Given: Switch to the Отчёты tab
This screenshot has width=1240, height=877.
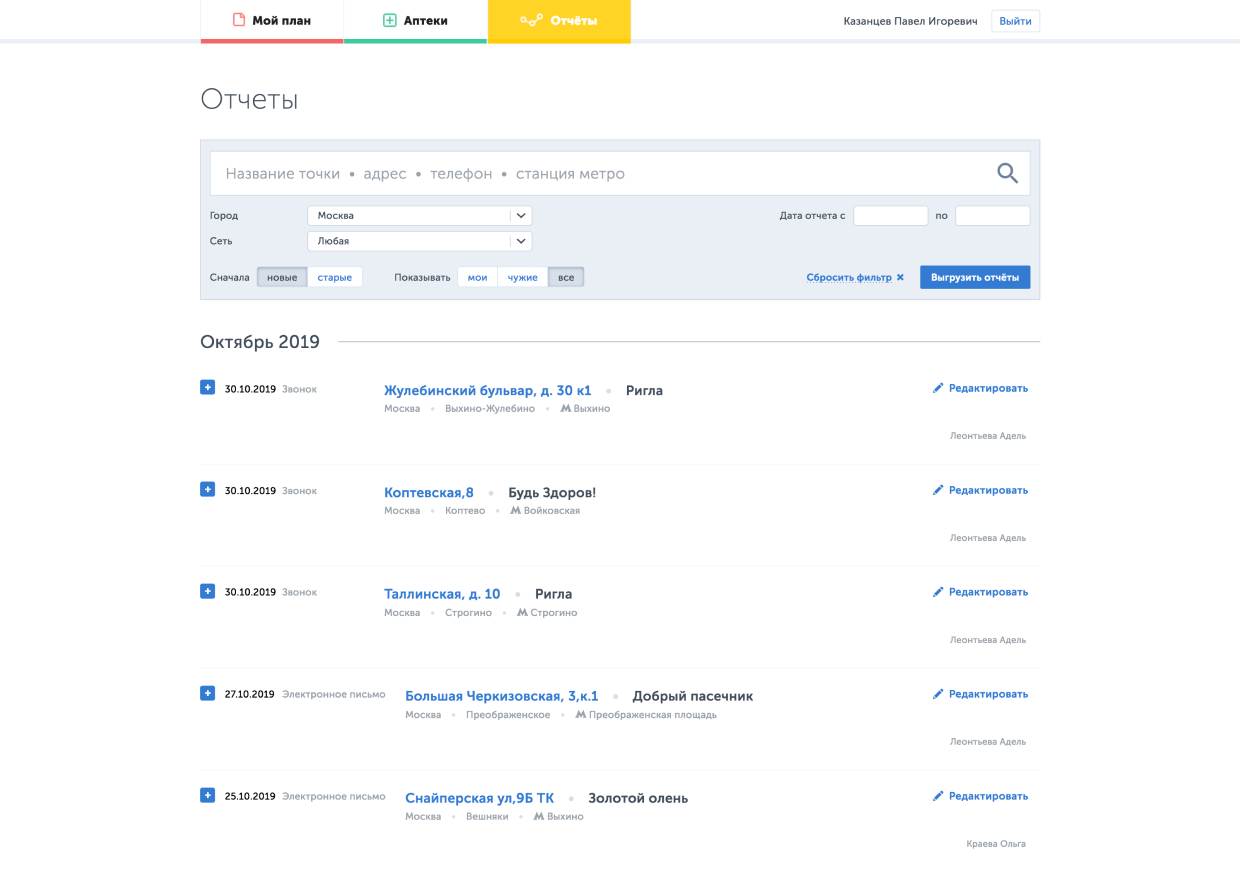Looking at the screenshot, I should [559, 21].
